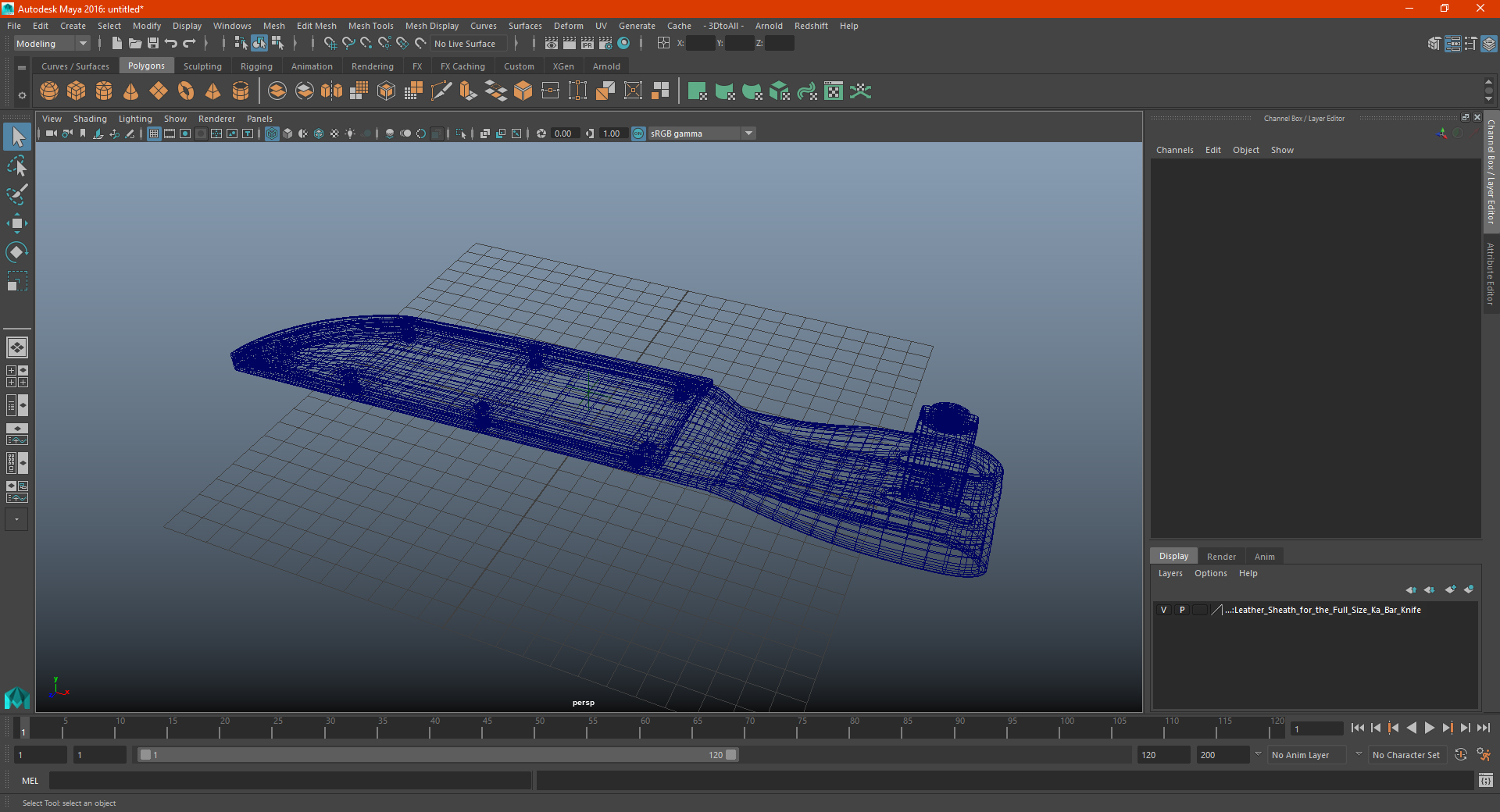Create a polygon pyramid from the shelf
Image resolution: width=1500 pixels, height=812 pixels.
(x=213, y=91)
